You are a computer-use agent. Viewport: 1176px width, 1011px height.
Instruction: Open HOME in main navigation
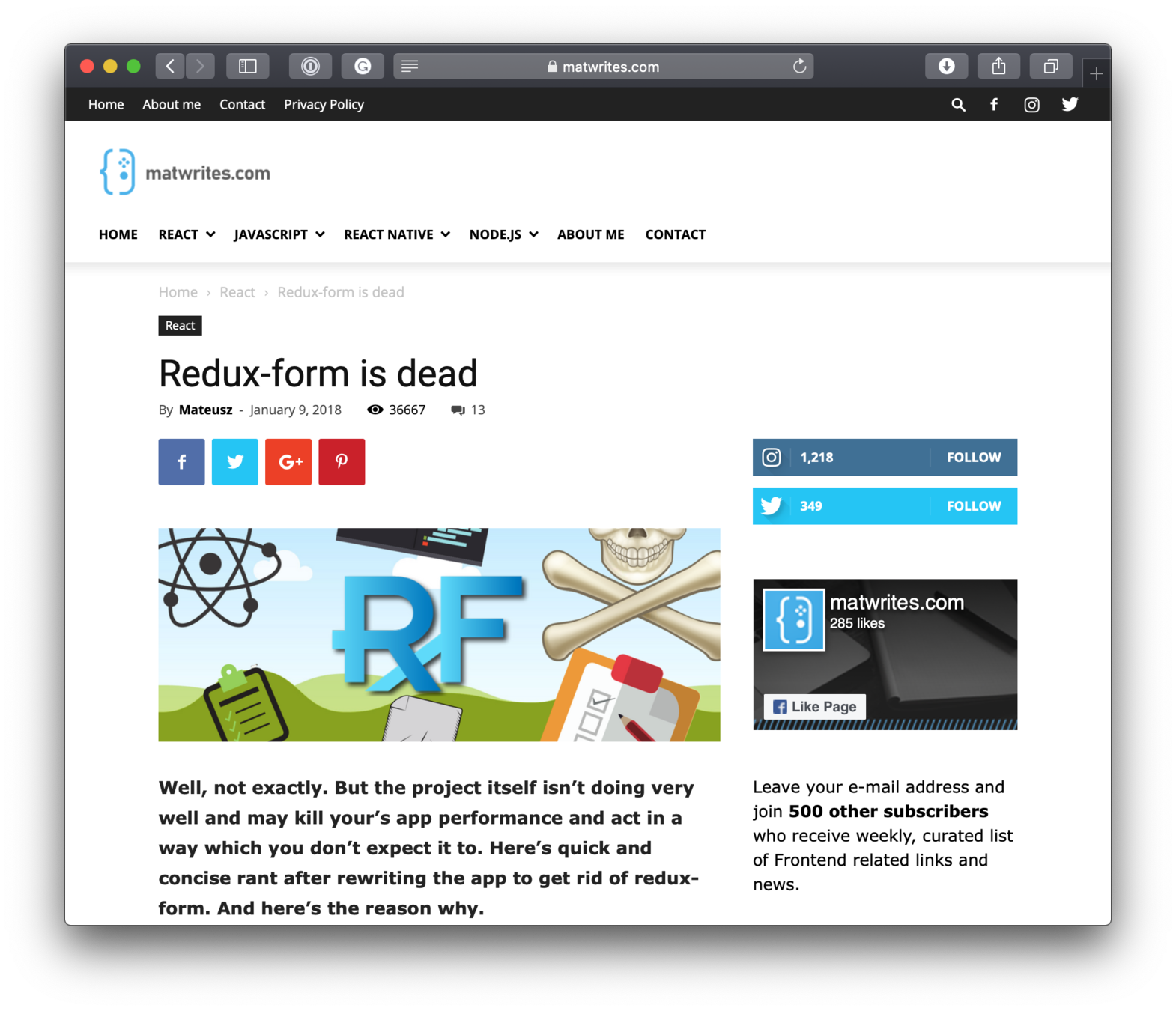(x=118, y=235)
